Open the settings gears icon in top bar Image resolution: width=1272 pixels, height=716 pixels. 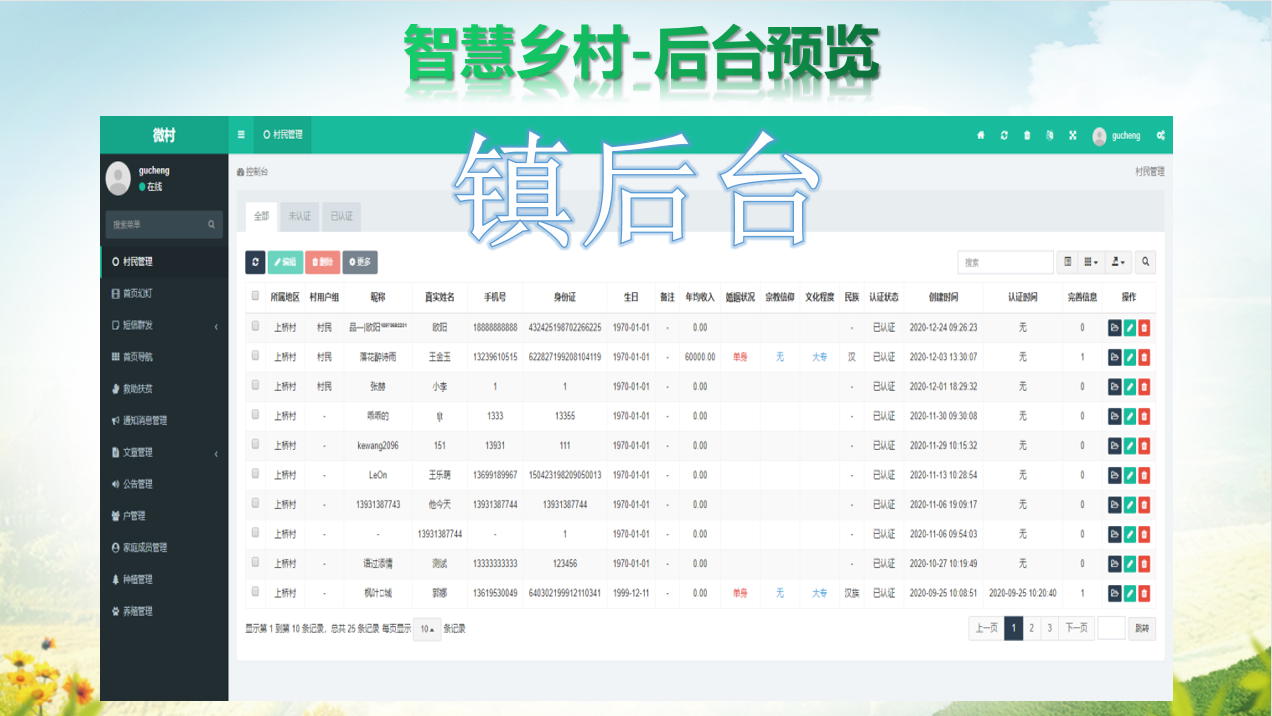1161,135
